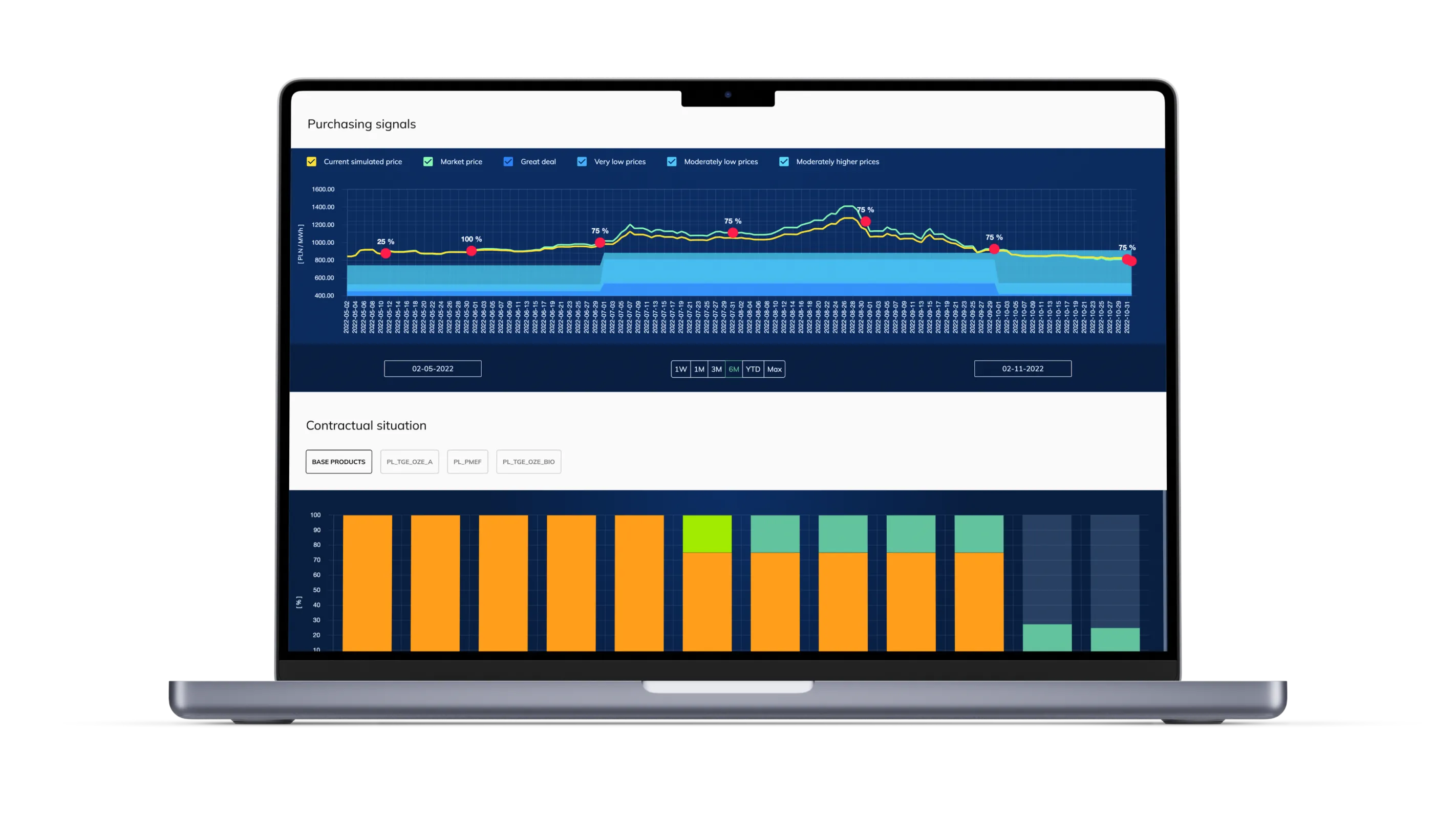Choose the 3M range button

pos(716,369)
